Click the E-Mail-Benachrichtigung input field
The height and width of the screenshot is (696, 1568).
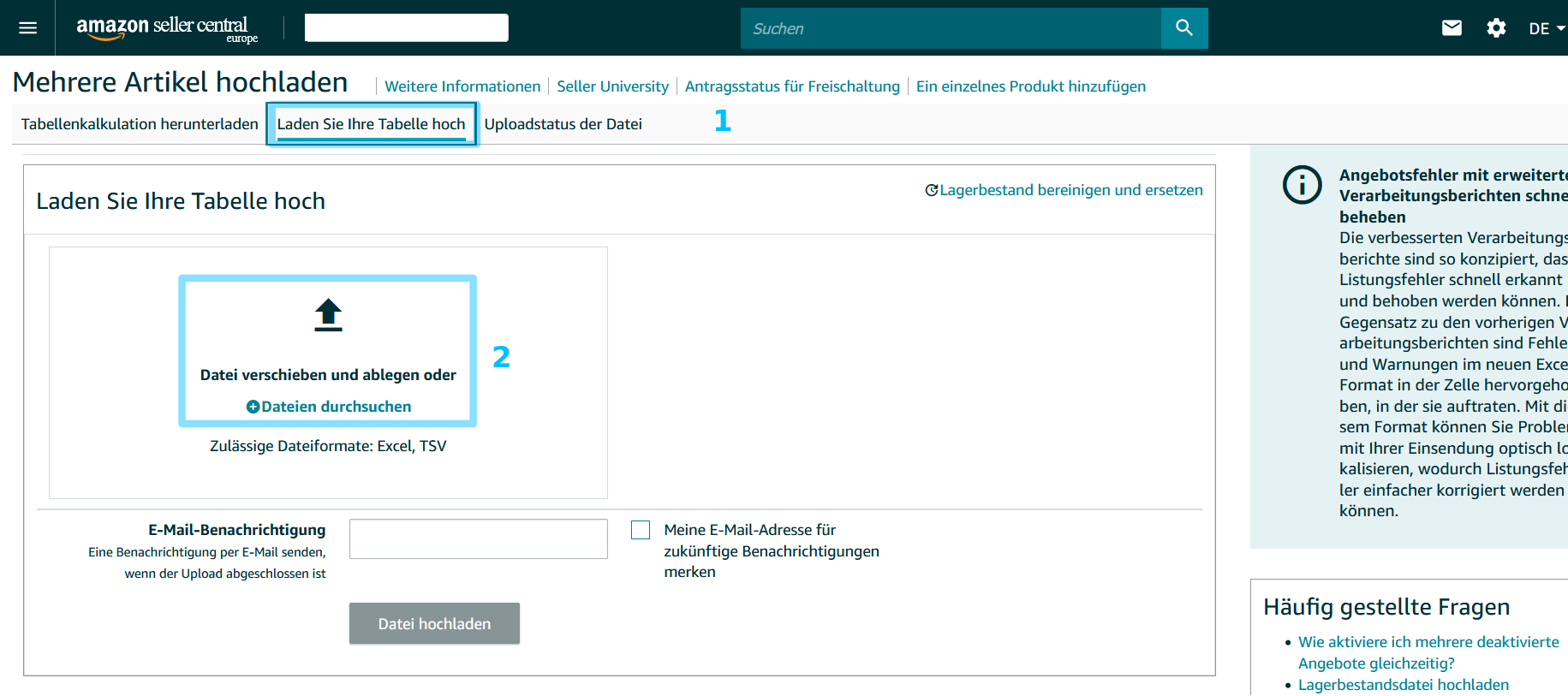point(478,538)
